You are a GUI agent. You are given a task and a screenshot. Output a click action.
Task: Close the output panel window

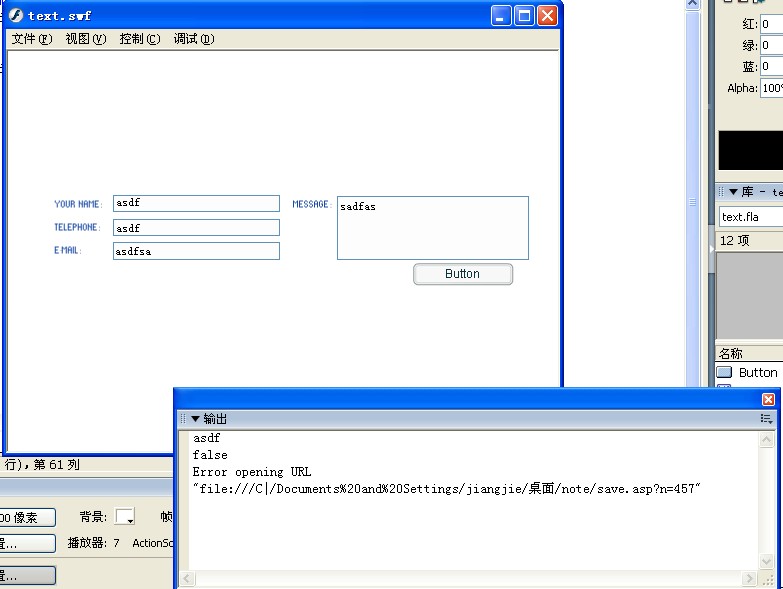click(x=768, y=399)
